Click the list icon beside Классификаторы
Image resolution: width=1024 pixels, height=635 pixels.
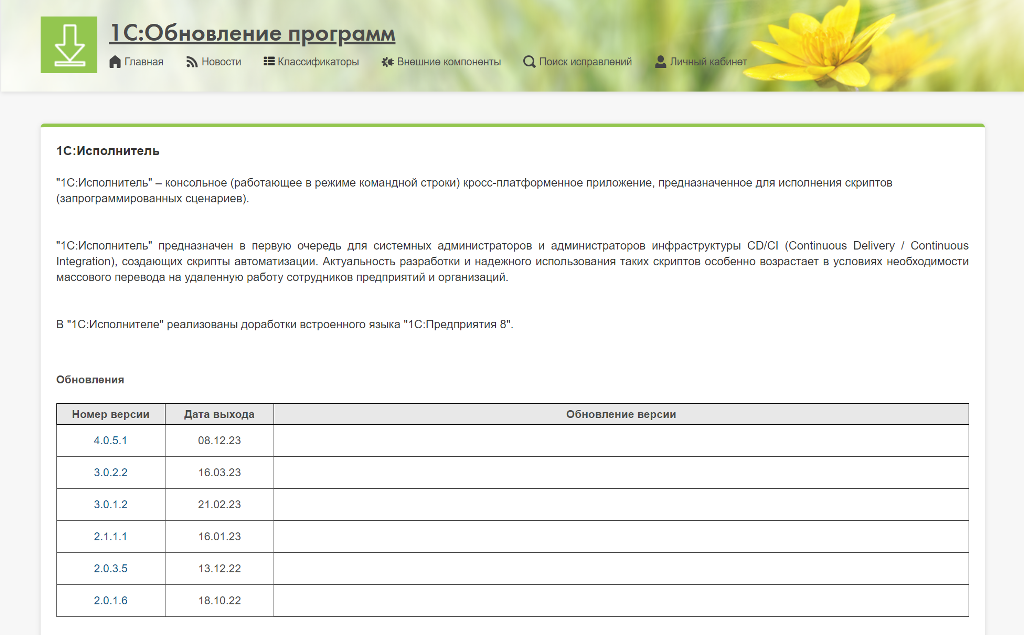pos(269,62)
